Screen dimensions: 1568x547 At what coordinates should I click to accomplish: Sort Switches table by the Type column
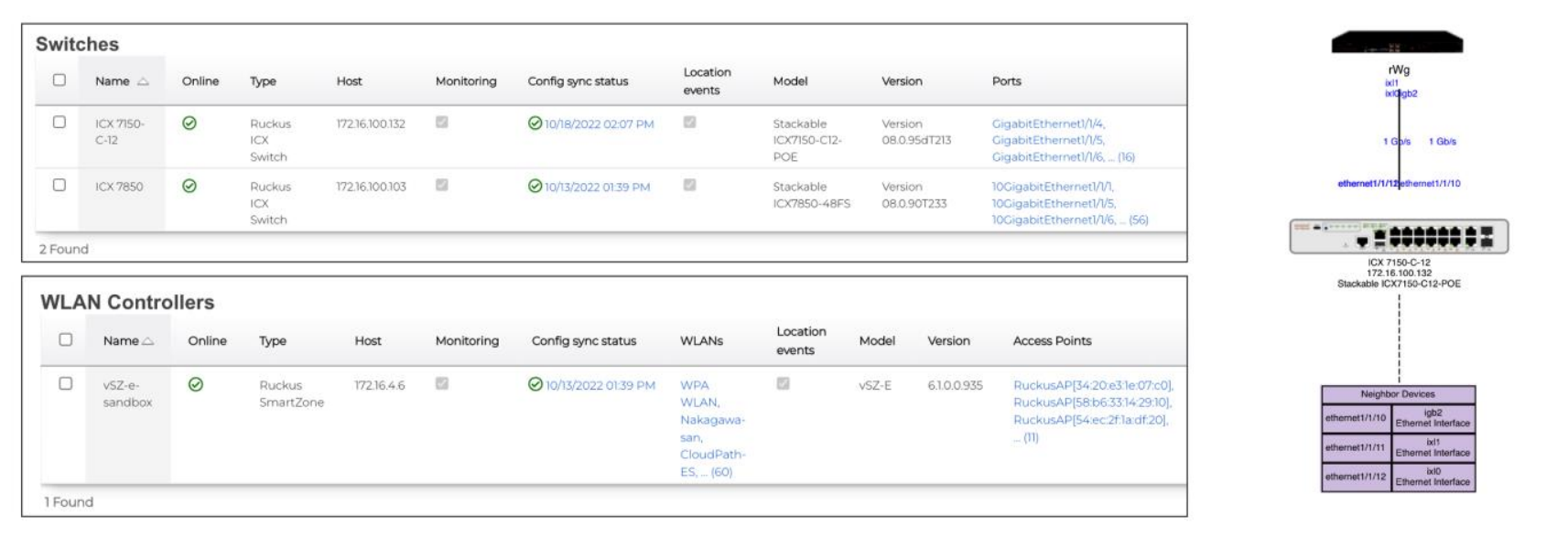[264, 81]
